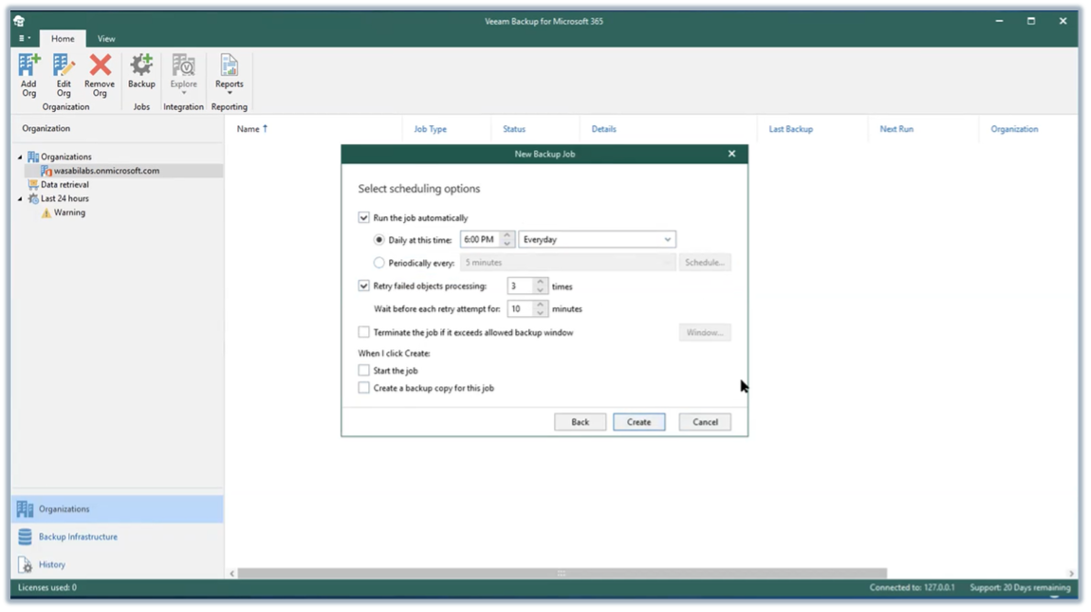Viewport: 1091px width, 612px height.
Task: Check the Start the job option
Action: pyautogui.click(x=364, y=371)
